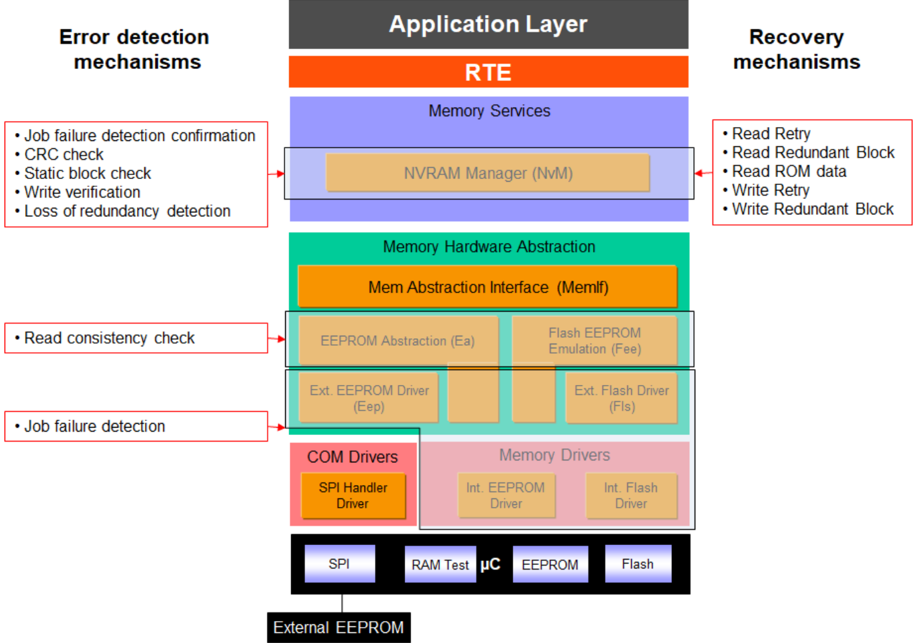Image resolution: width=914 pixels, height=643 pixels.
Task: Click the Int. Flash Driver block
Action: pos(631,496)
